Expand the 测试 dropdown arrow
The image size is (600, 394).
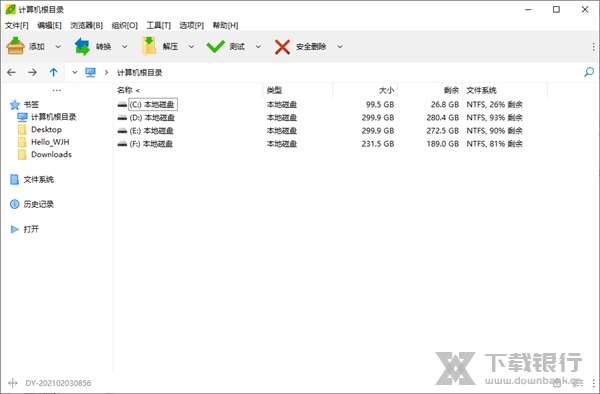point(258,47)
